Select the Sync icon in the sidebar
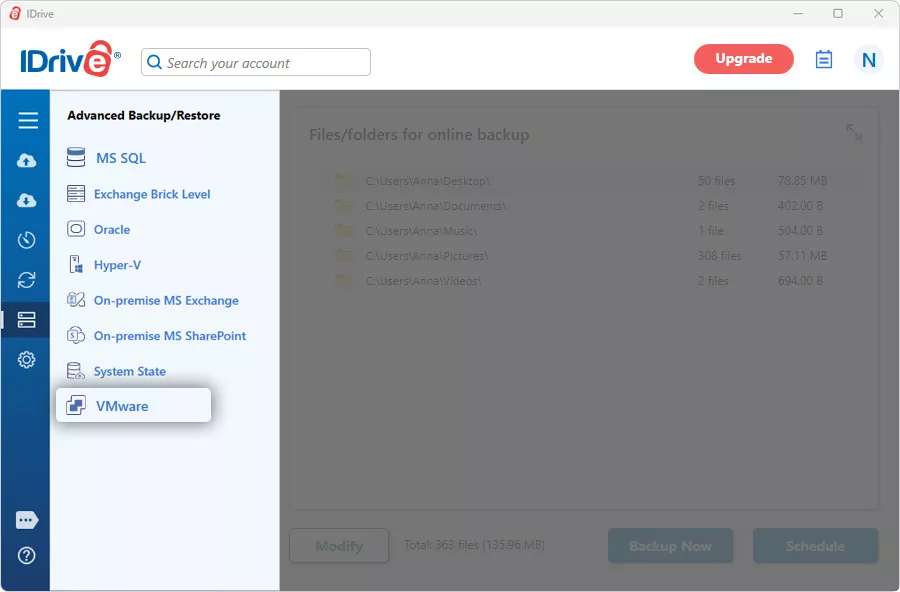 click(26, 280)
